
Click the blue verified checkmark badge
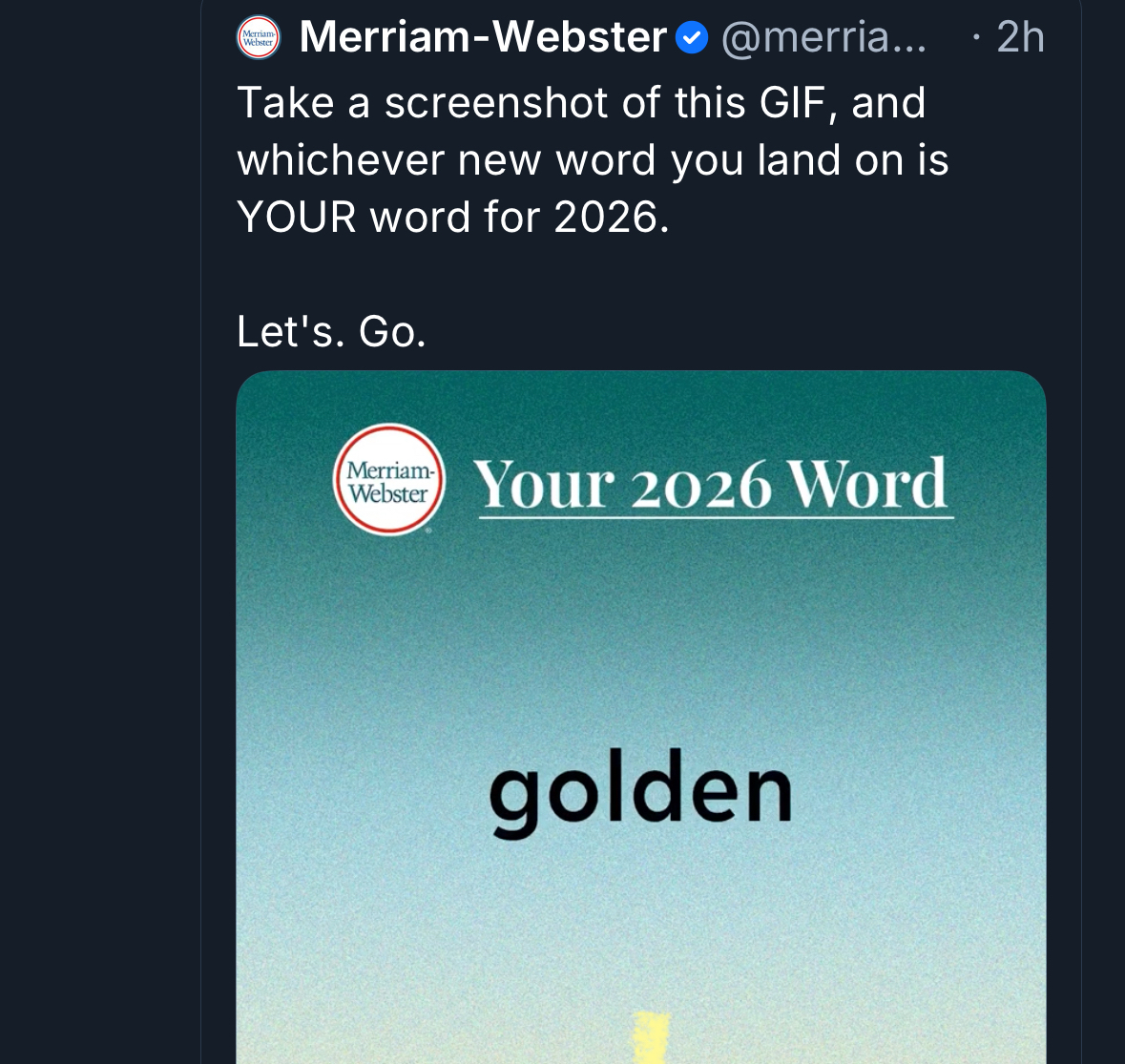(x=692, y=38)
